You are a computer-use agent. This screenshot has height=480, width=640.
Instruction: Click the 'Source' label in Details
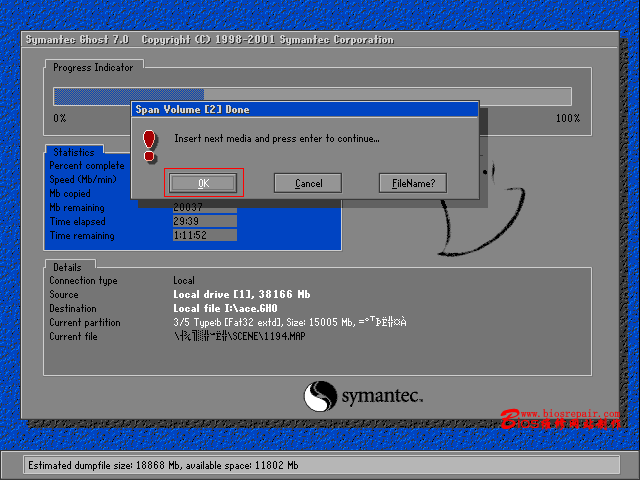(64, 294)
